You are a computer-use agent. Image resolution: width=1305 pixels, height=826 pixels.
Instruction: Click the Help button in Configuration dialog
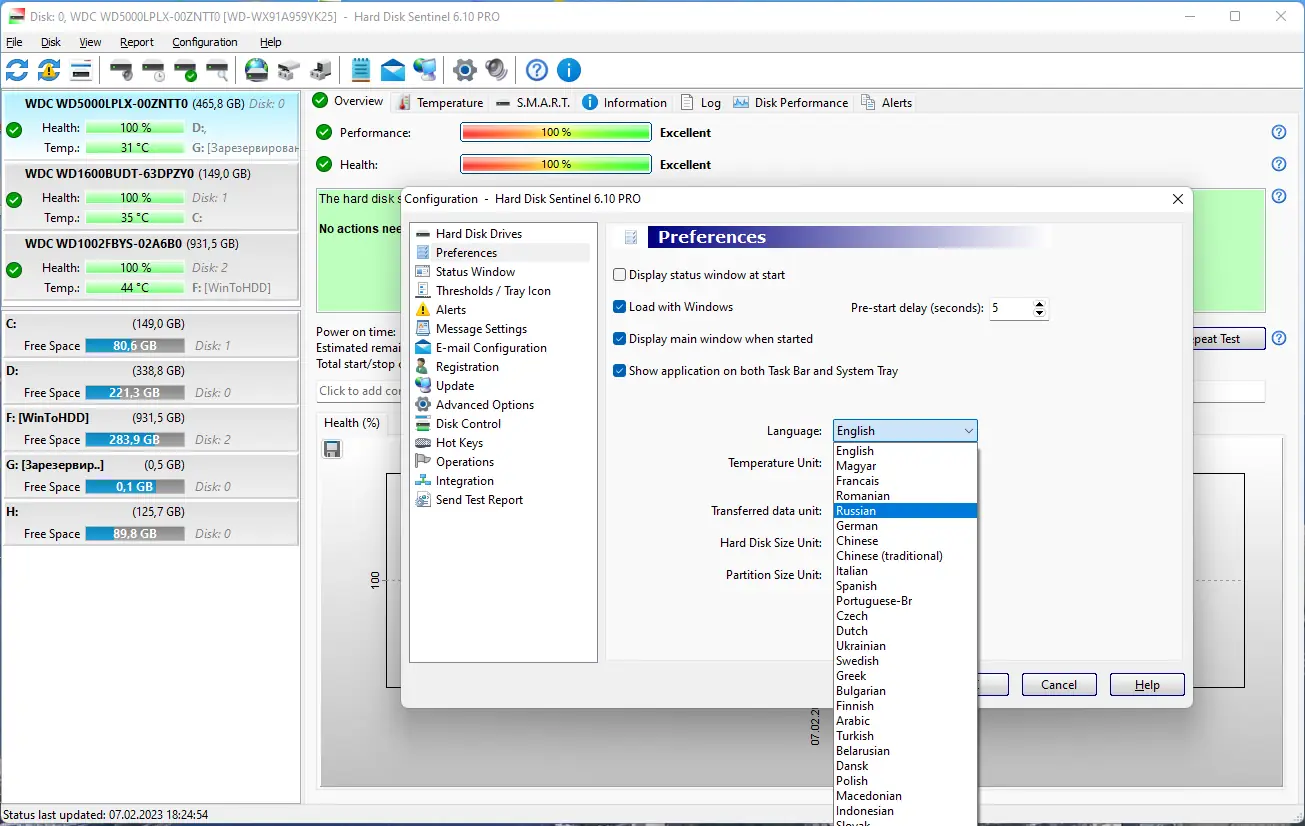pyautogui.click(x=1147, y=685)
